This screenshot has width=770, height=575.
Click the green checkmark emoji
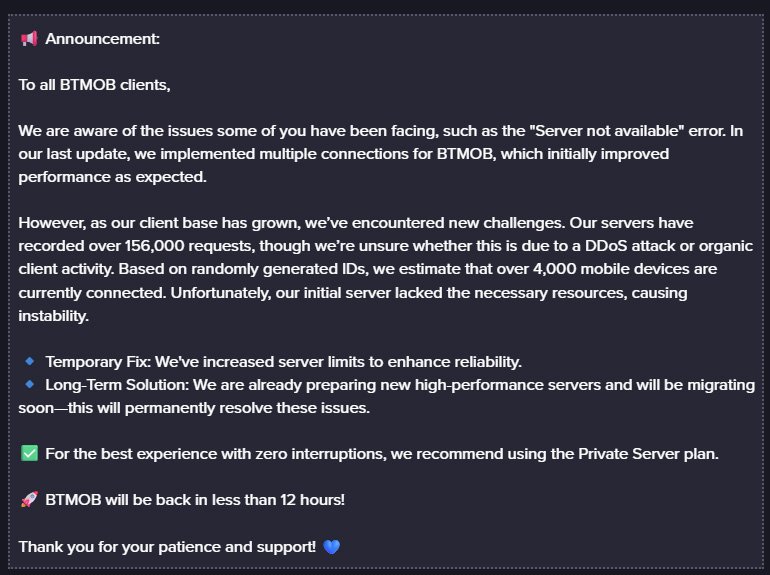click(x=29, y=453)
